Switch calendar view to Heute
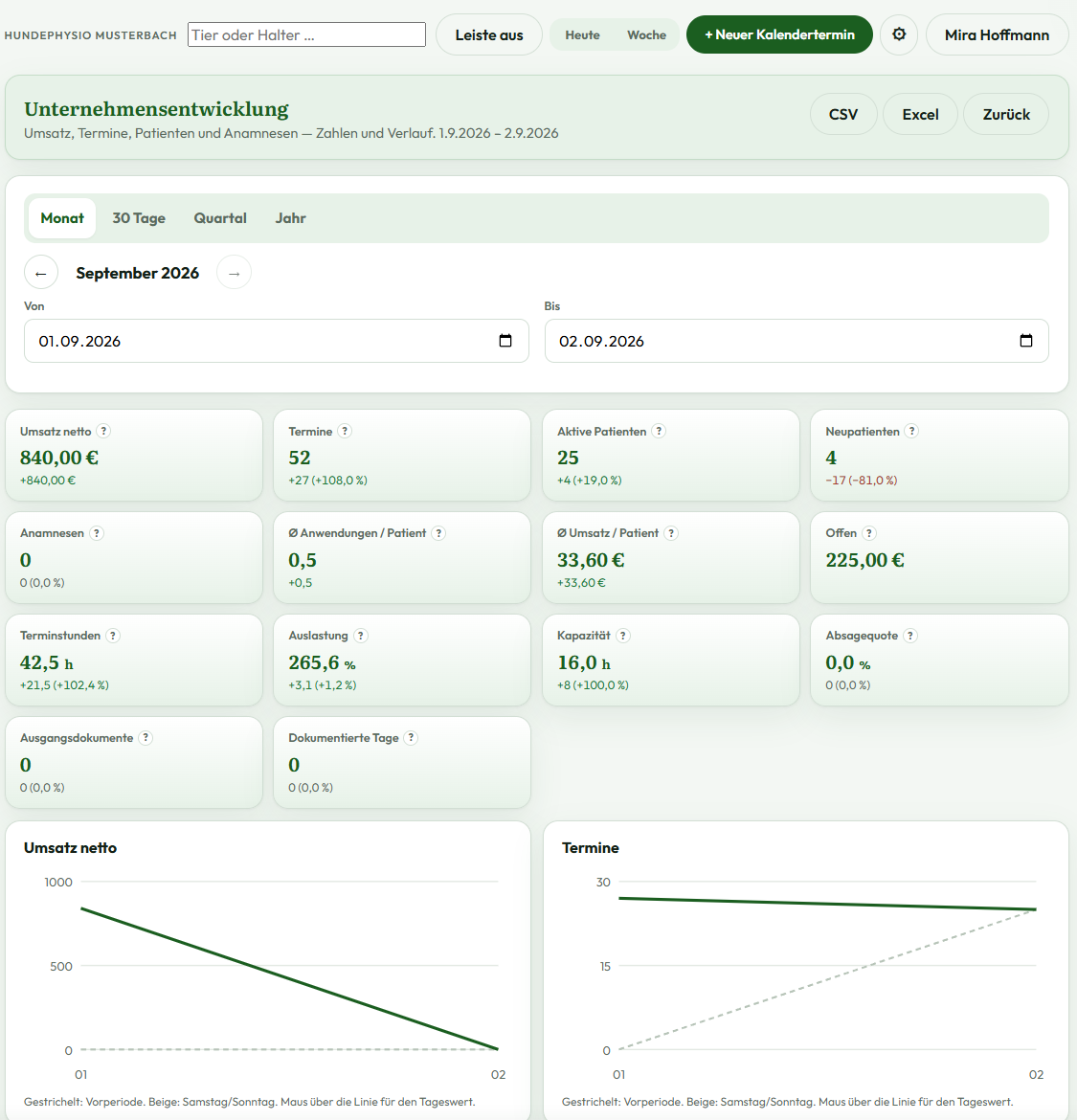The image size is (1077, 1120). pos(583,34)
